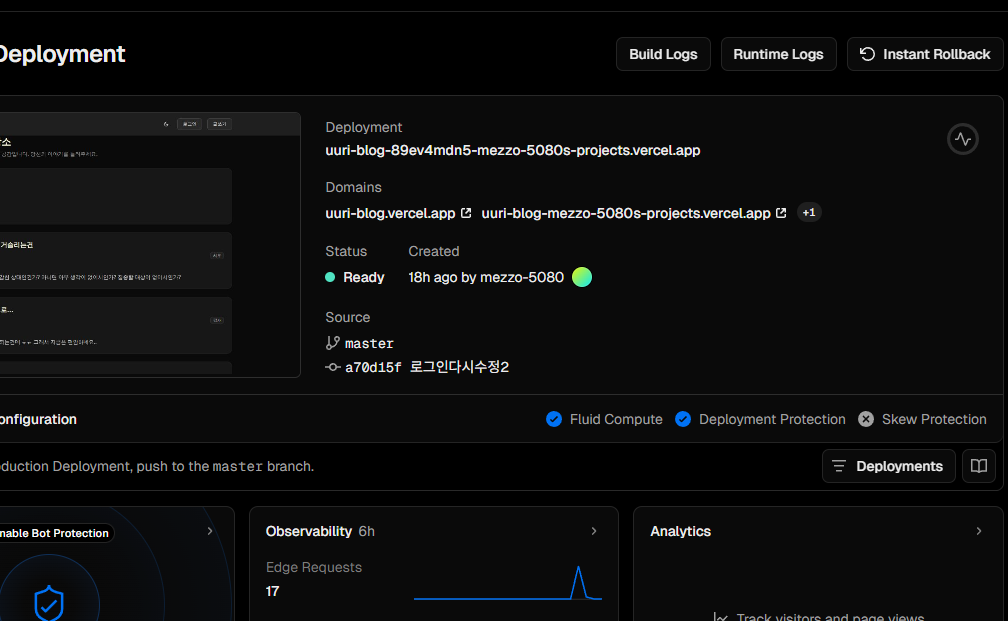
Task: Click the Enable Bot Protection label
Action: [x=54, y=533]
